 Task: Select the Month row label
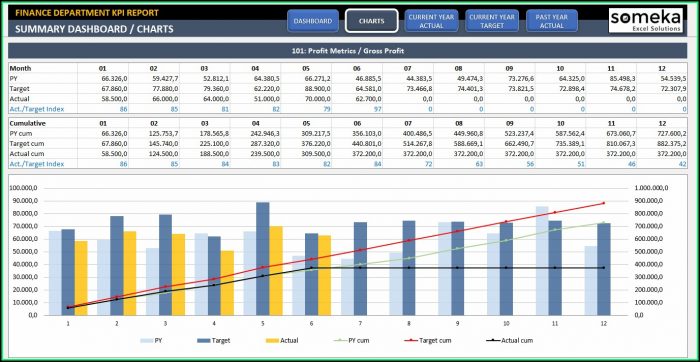pyautogui.click(x=21, y=68)
